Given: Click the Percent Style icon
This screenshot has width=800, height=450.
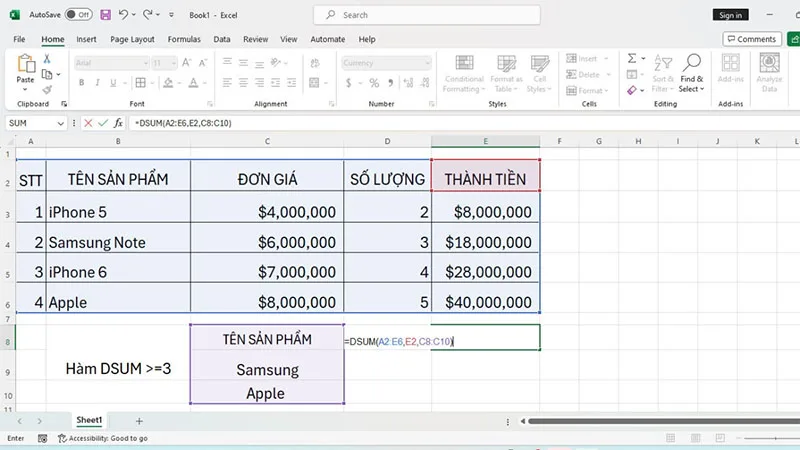Looking at the screenshot, I should pos(374,83).
